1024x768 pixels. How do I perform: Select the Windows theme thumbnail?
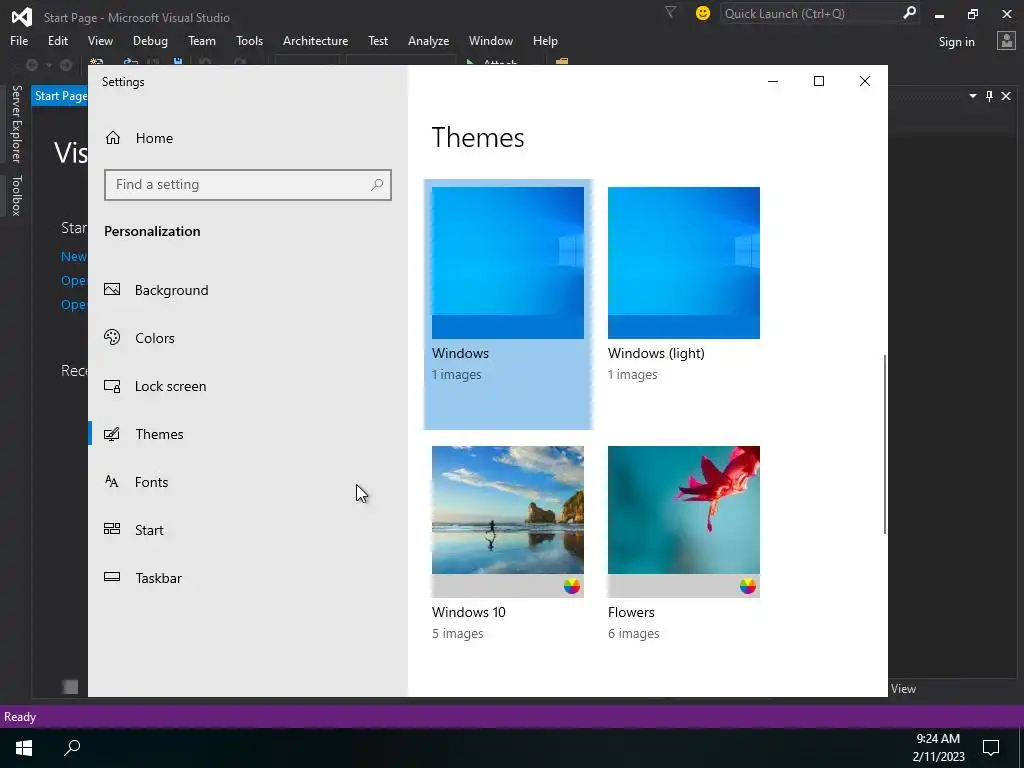(507, 263)
